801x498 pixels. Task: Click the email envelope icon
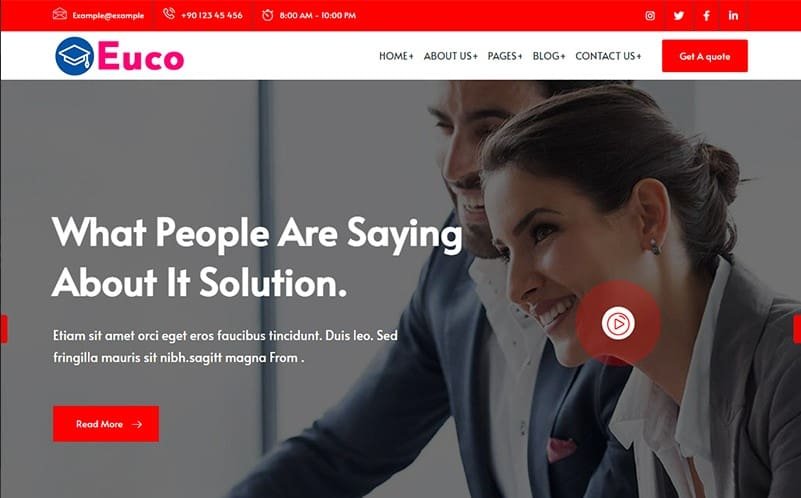(60, 14)
